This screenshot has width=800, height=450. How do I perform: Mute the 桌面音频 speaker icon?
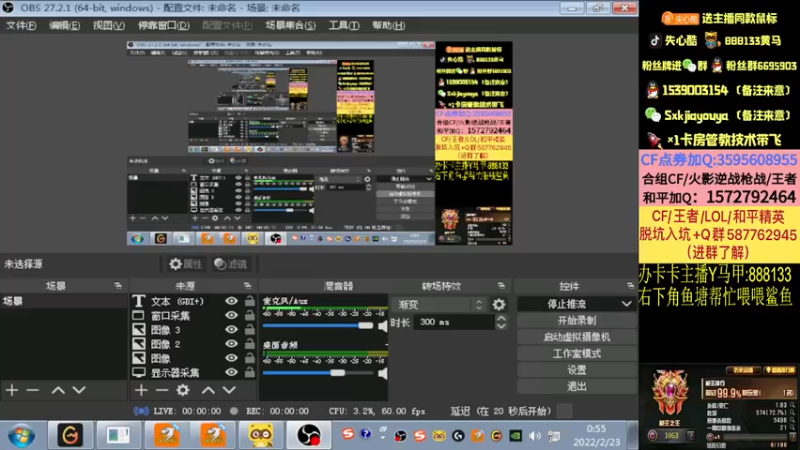[382, 373]
